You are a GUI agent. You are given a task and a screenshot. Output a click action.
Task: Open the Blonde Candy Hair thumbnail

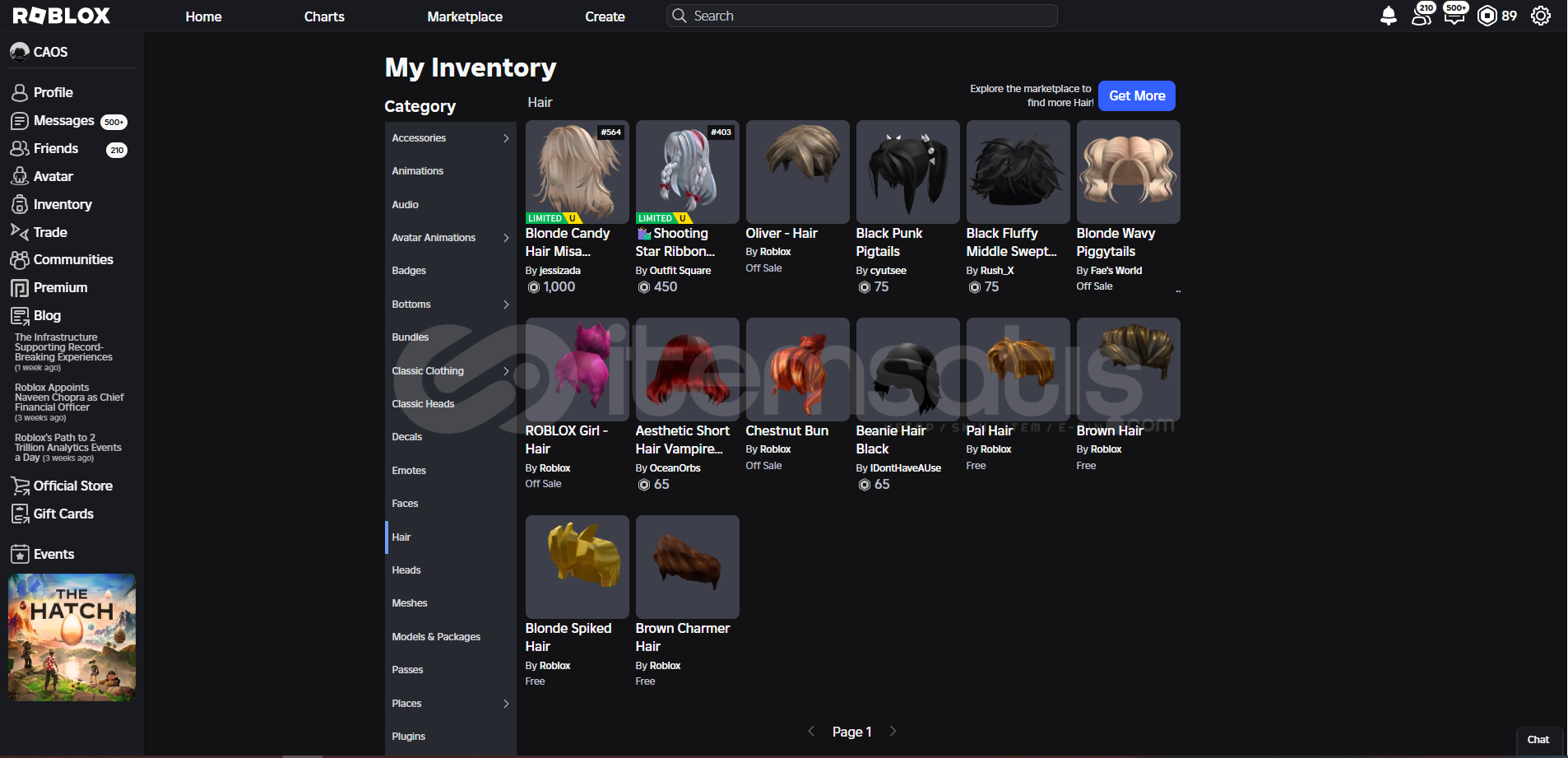coord(577,172)
